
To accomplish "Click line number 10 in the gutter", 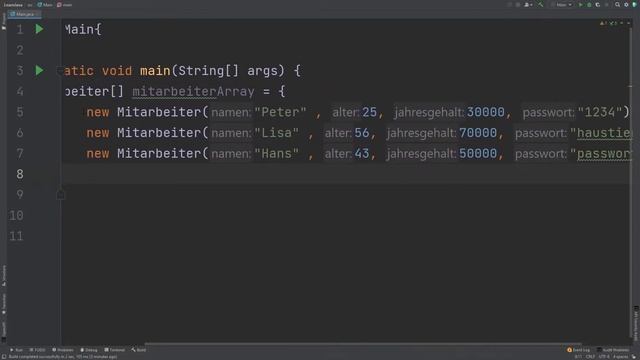I will coord(16,216).
